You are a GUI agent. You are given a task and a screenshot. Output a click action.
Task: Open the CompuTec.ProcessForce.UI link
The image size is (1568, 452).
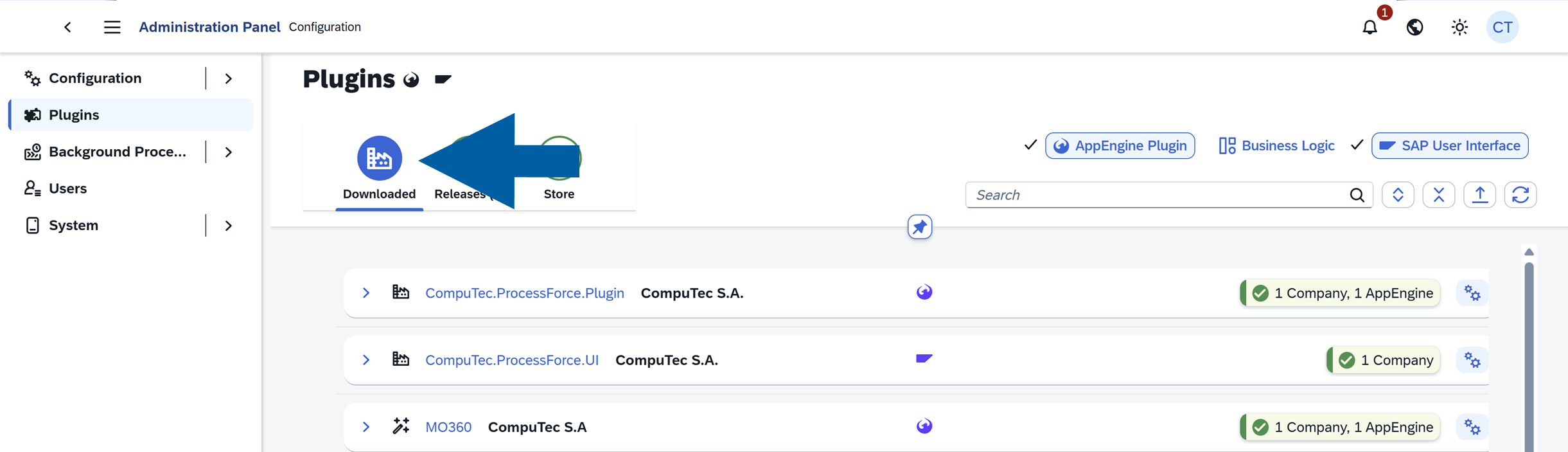tap(512, 360)
